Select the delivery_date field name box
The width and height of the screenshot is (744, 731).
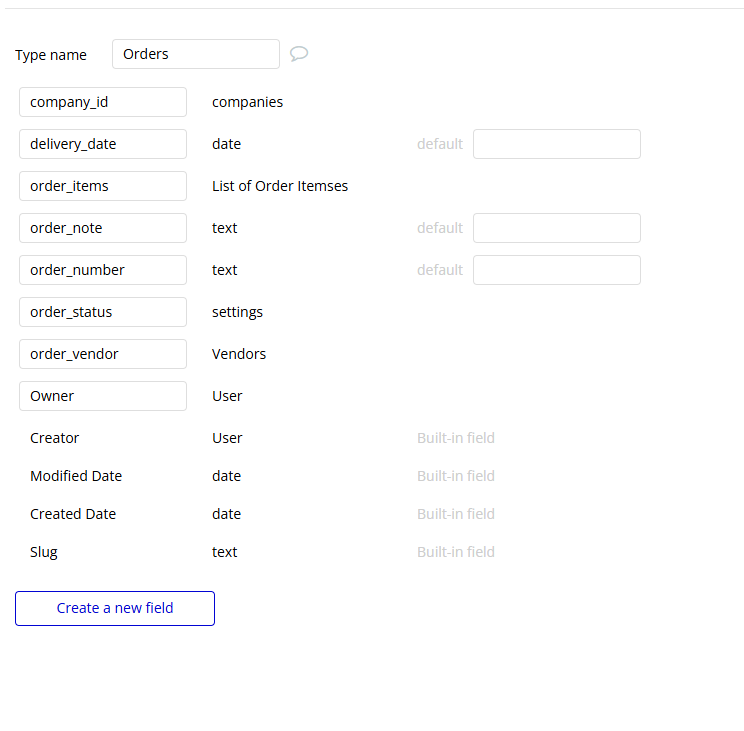coord(102,144)
